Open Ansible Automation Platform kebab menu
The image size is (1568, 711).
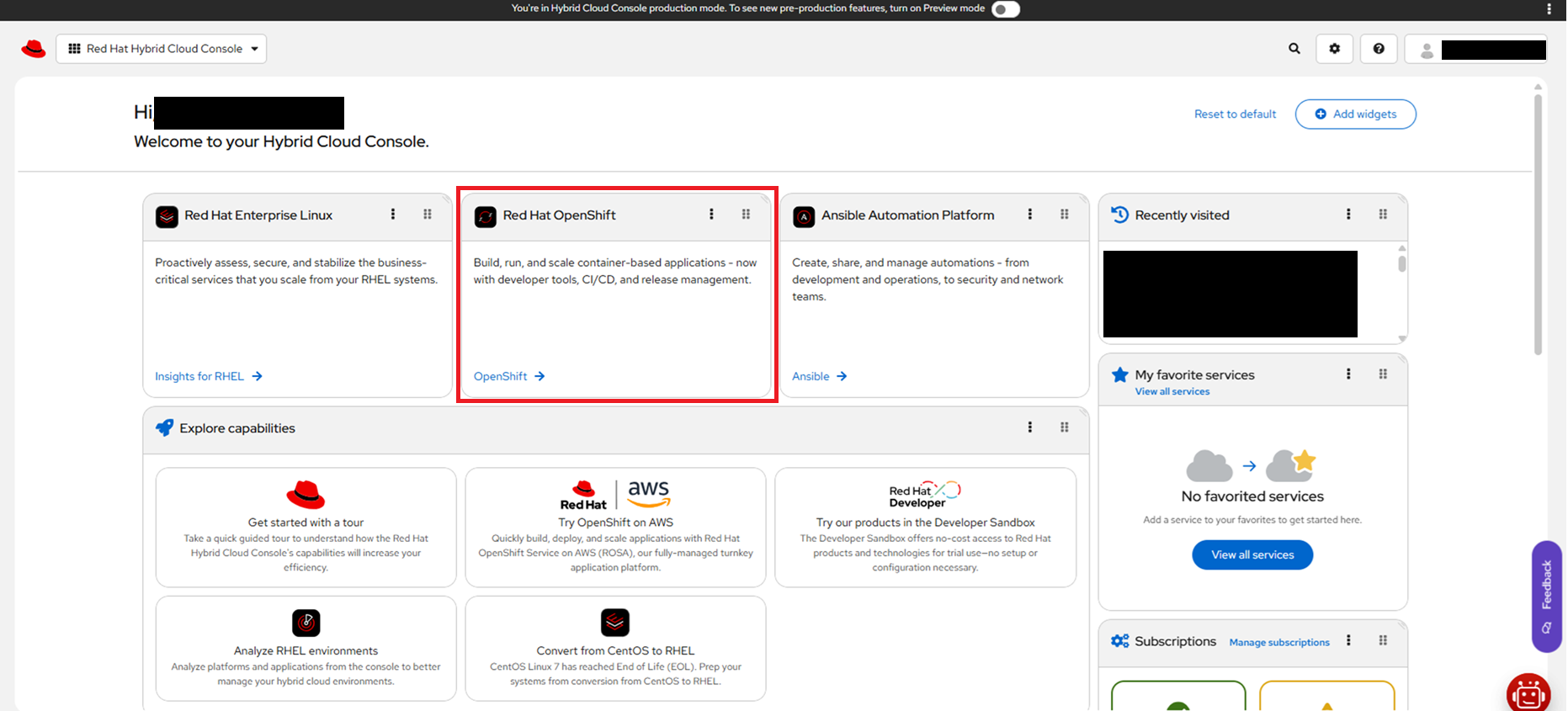tap(1030, 215)
